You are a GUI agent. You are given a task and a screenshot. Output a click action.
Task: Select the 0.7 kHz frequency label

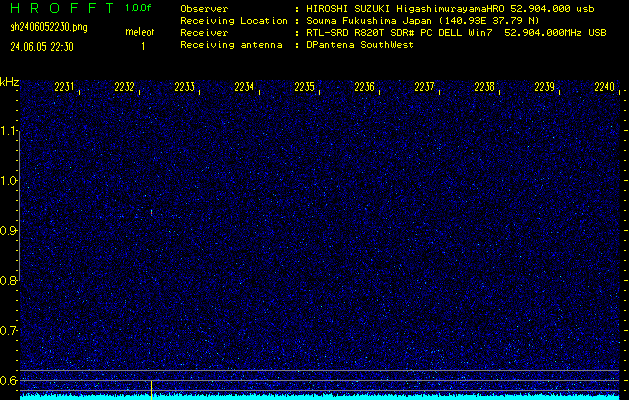[x=10, y=330]
